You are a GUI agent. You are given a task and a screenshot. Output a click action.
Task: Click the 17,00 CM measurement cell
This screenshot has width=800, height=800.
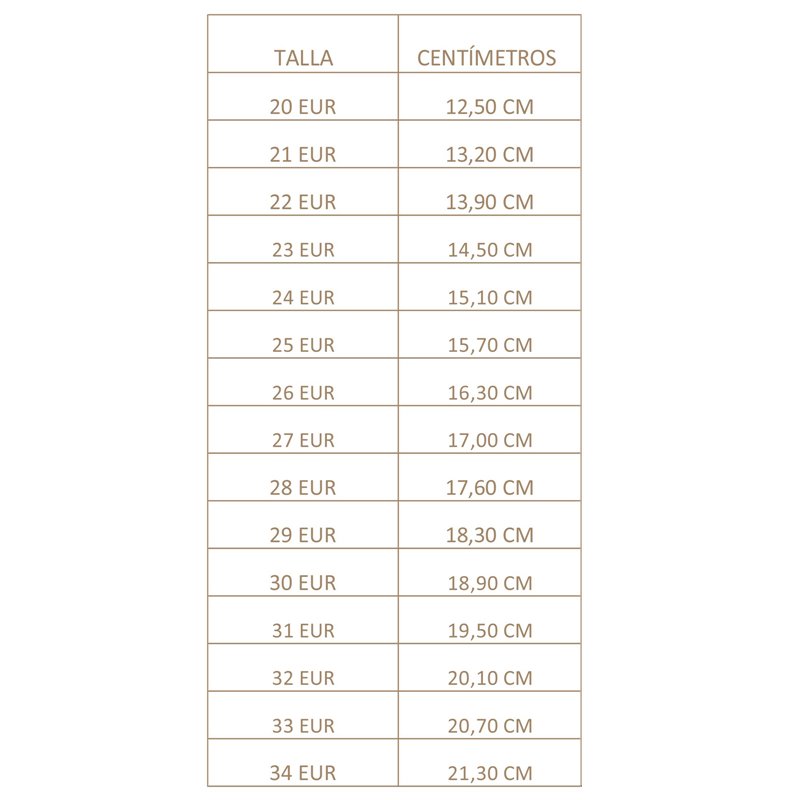pos(489,440)
